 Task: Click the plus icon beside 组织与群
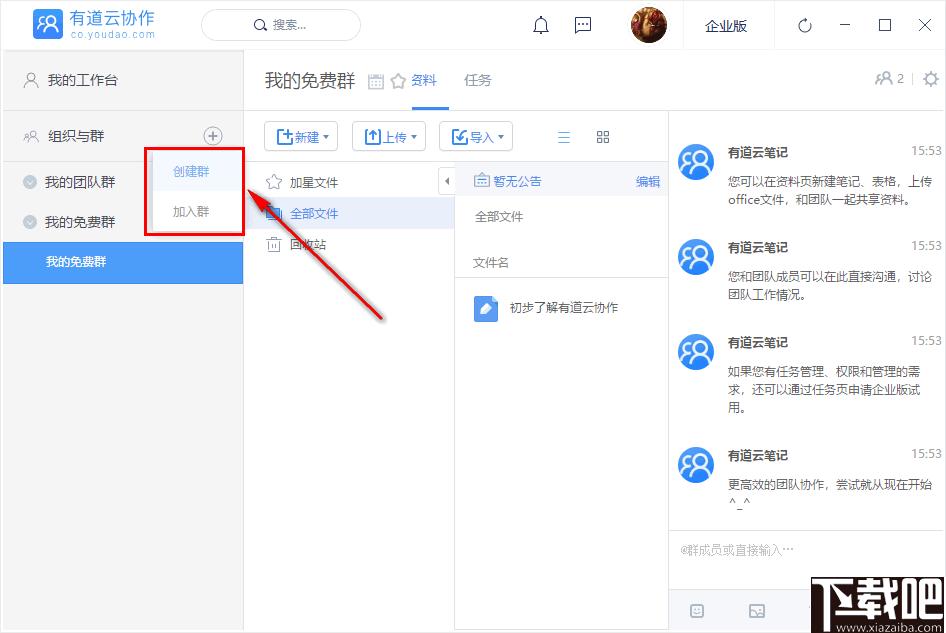click(x=212, y=136)
